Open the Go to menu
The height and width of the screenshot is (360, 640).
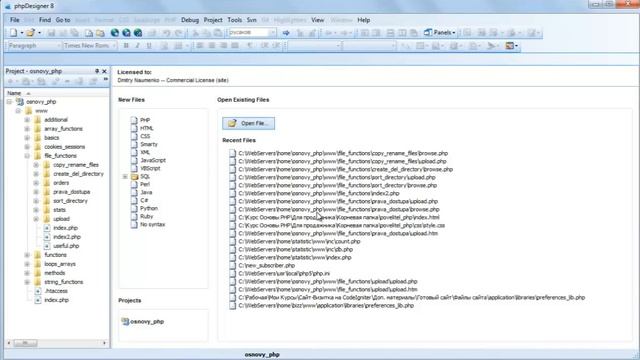pyautogui.click(x=63, y=20)
